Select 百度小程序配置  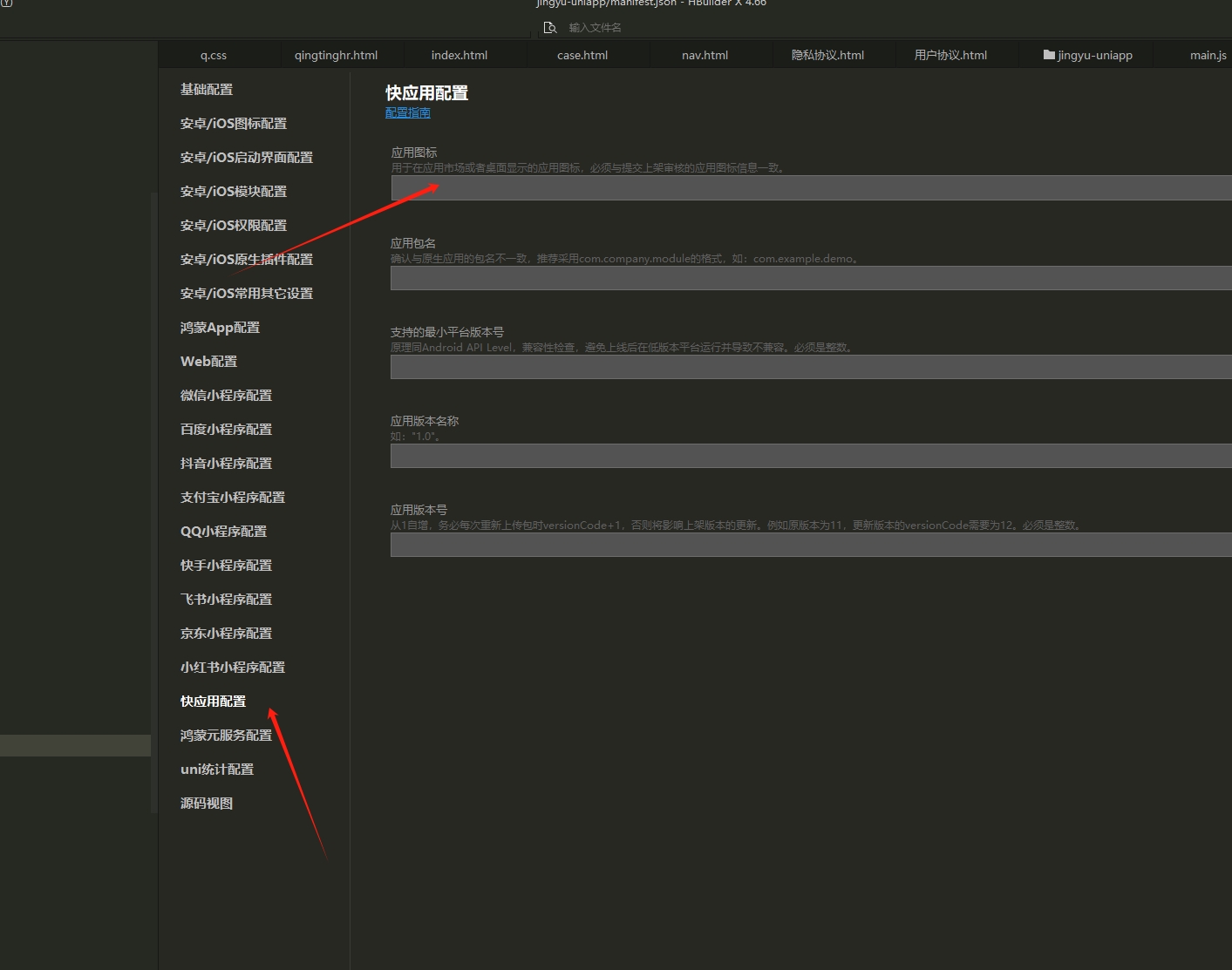point(226,430)
